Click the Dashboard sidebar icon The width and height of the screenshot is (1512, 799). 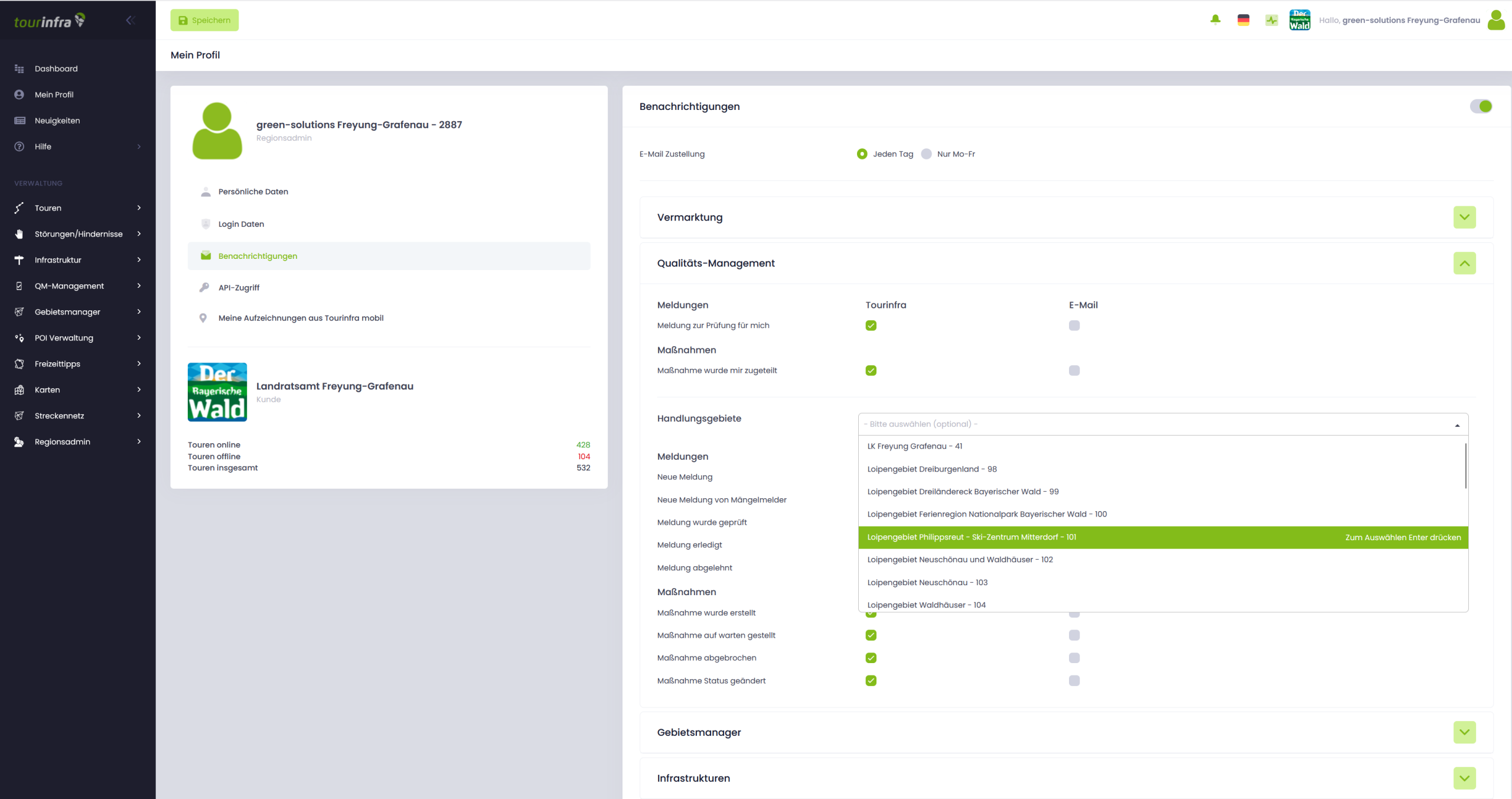19,69
